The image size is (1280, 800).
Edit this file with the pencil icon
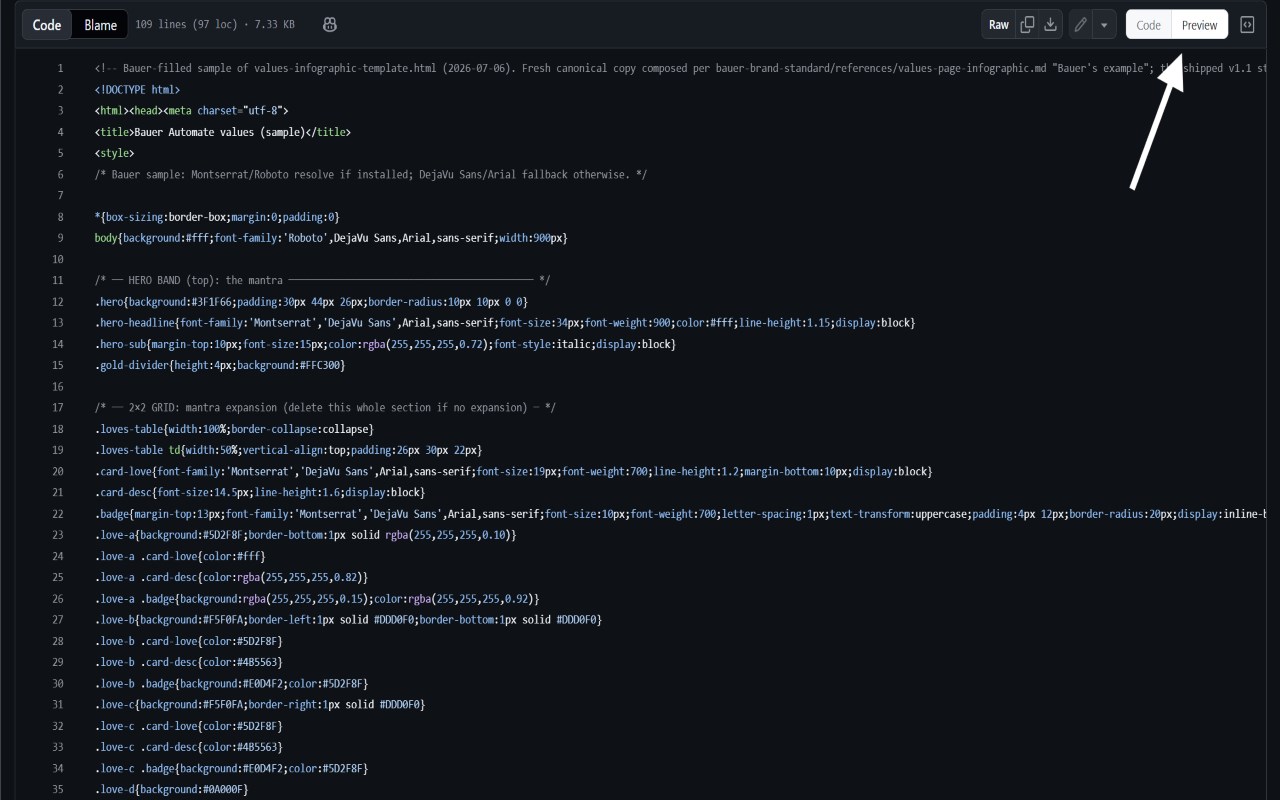click(1080, 25)
